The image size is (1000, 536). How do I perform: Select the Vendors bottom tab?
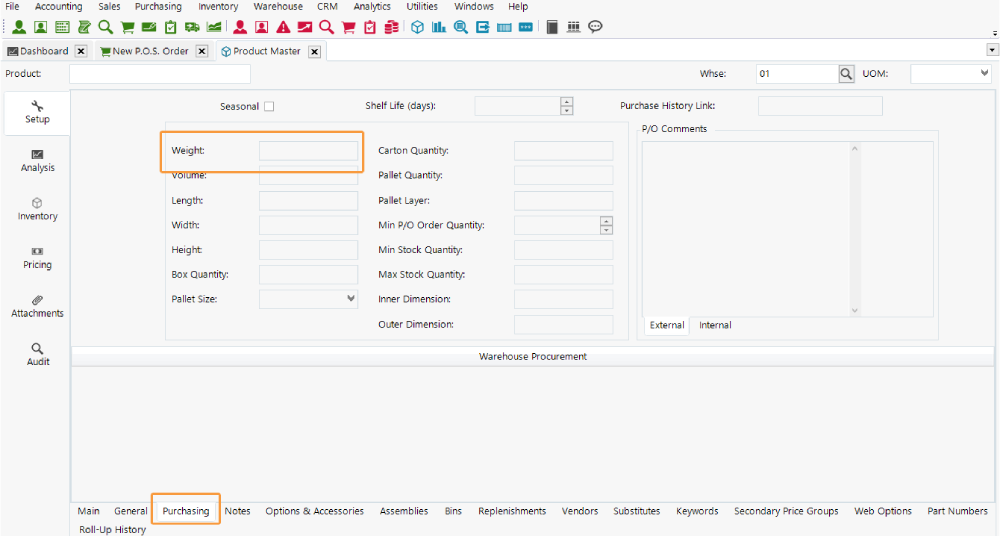[580, 511]
